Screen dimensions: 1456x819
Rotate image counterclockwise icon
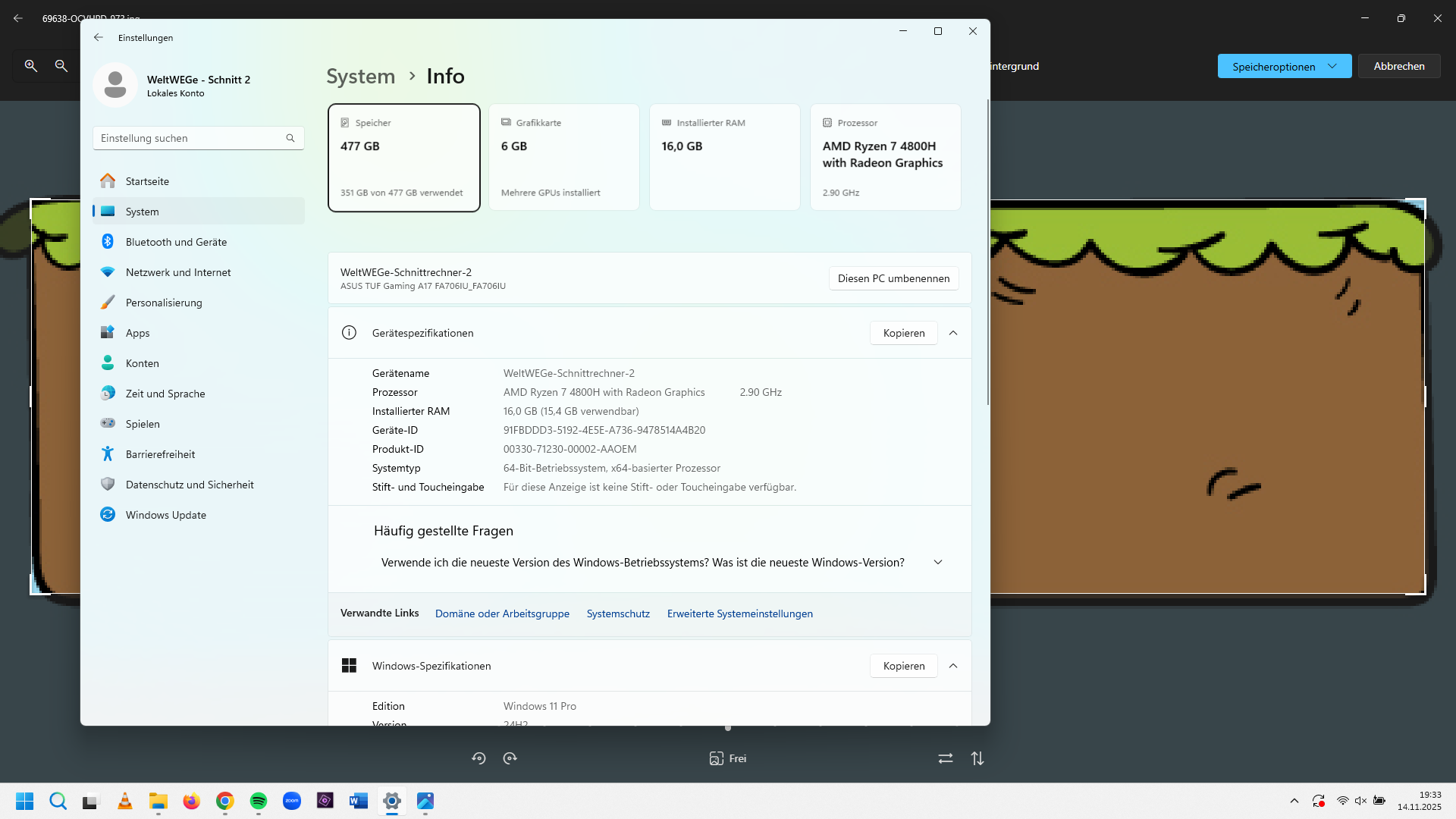coord(479,758)
